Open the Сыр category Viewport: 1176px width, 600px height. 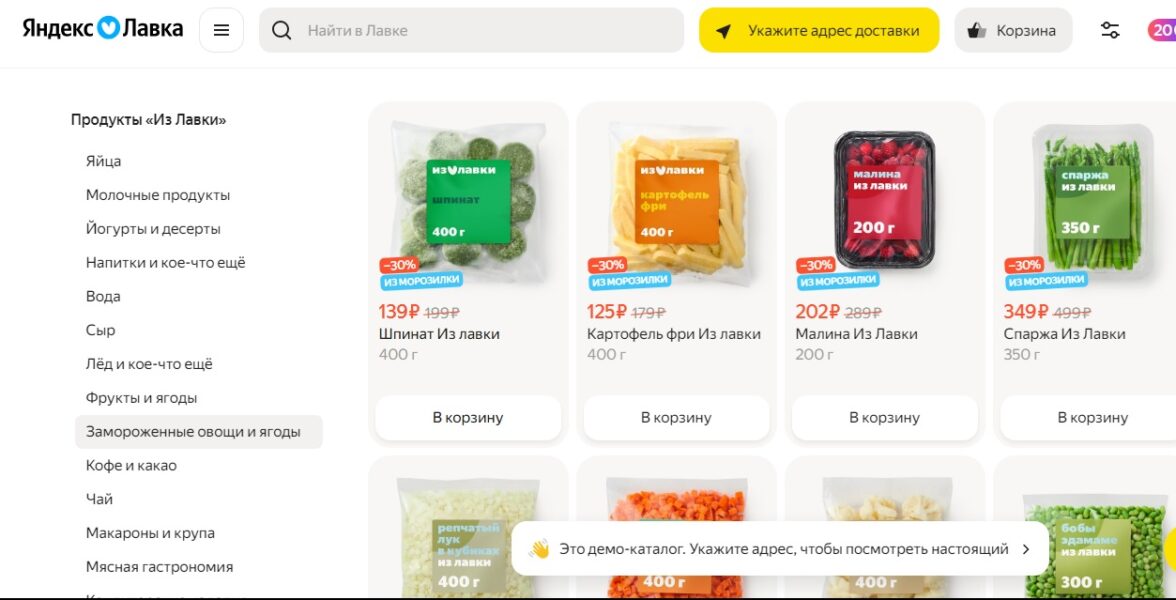point(100,330)
